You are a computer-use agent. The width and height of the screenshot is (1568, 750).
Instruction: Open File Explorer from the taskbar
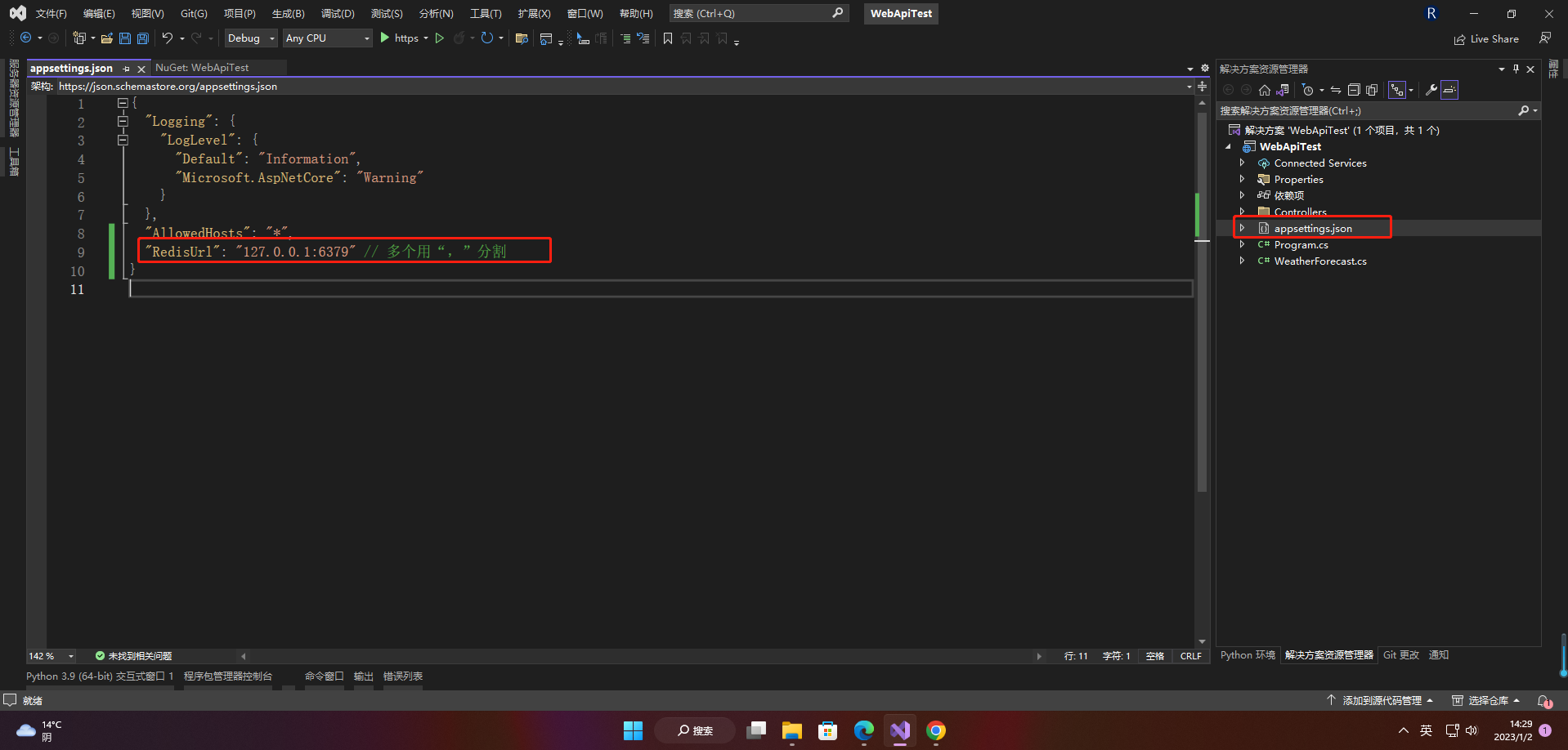792,730
